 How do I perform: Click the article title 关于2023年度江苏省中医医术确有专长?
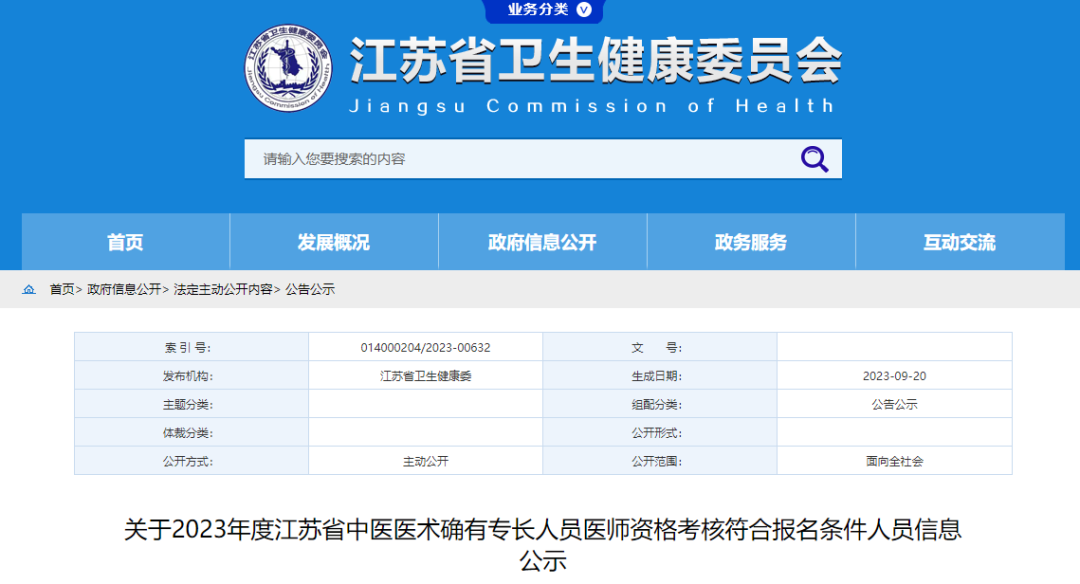tap(543, 544)
